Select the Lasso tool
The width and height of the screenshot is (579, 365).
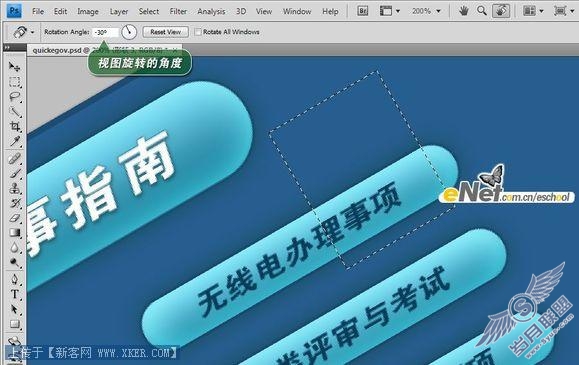14,97
